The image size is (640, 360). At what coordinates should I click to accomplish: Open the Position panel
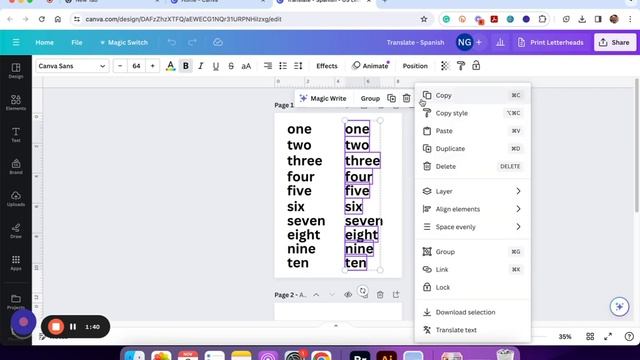pos(415,66)
